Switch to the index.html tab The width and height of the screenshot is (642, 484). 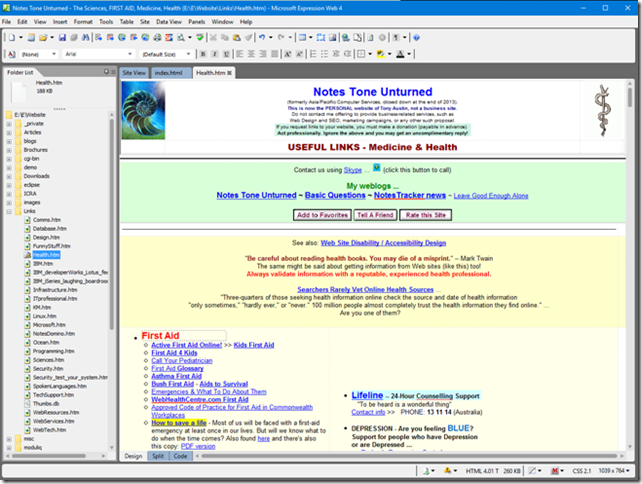point(169,73)
